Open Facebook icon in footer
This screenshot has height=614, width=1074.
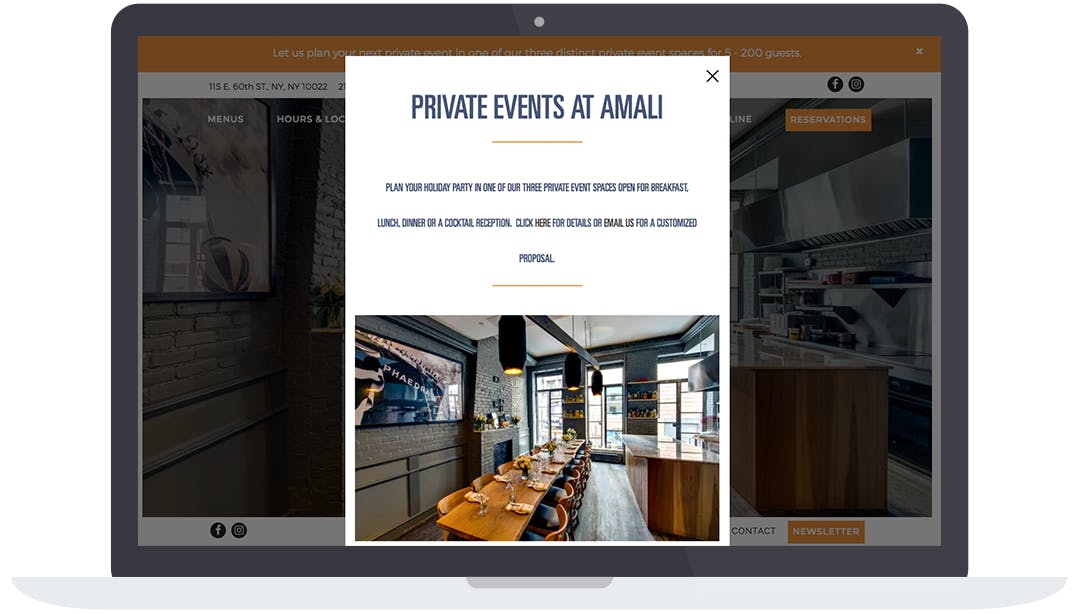click(218, 530)
